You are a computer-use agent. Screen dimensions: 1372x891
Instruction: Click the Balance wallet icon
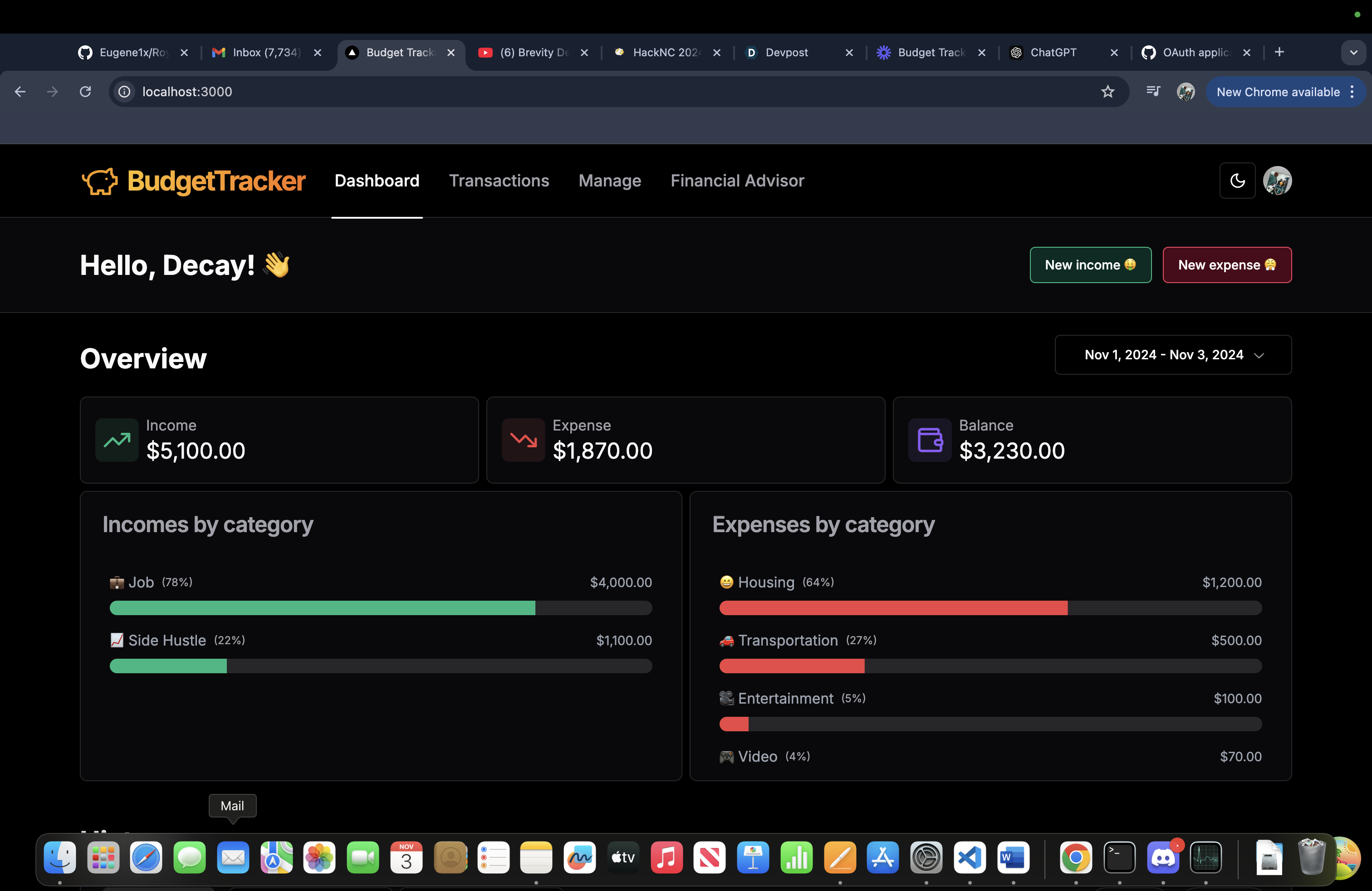click(929, 441)
